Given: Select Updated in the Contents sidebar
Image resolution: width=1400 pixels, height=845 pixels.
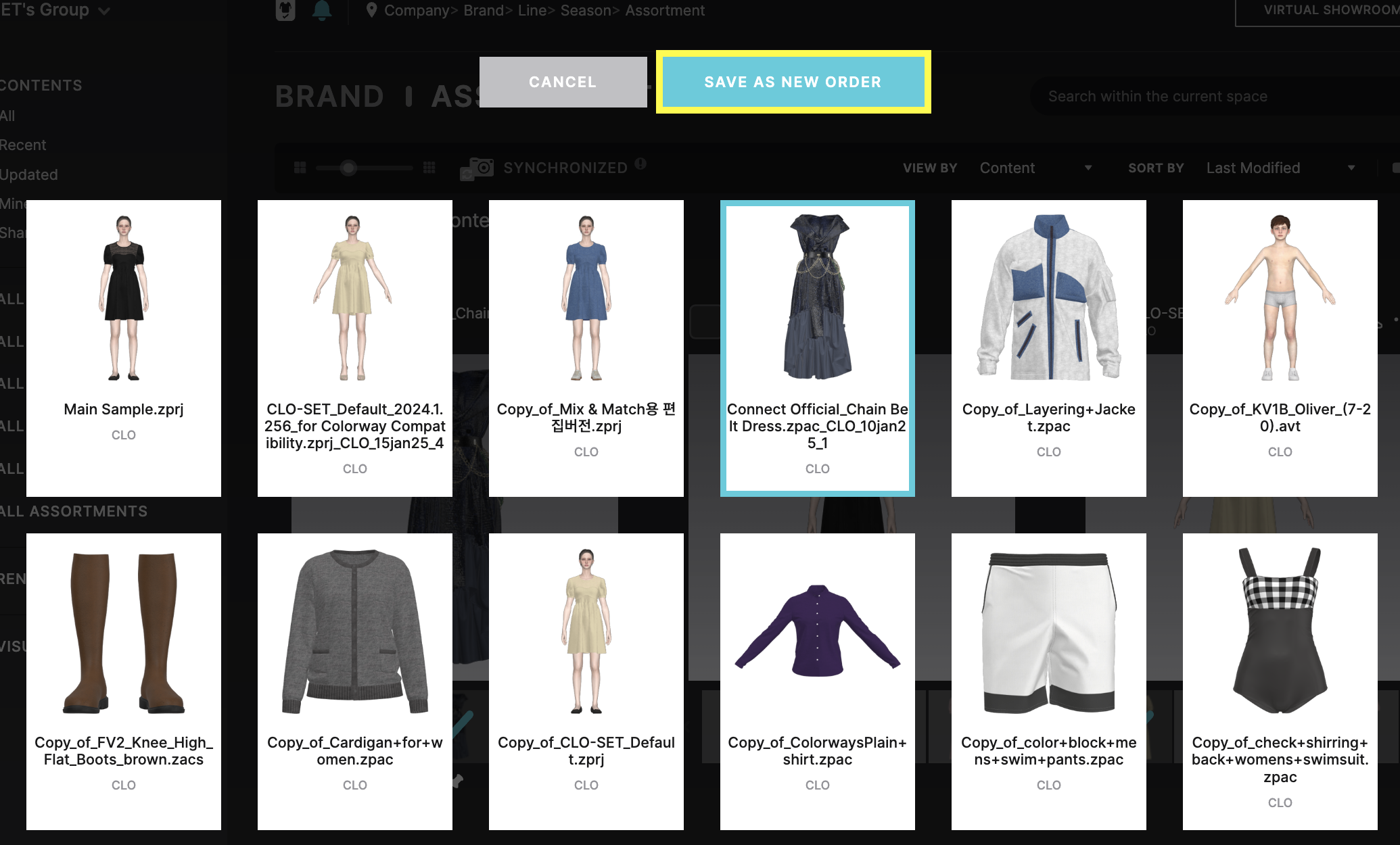Looking at the screenshot, I should click(28, 174).
